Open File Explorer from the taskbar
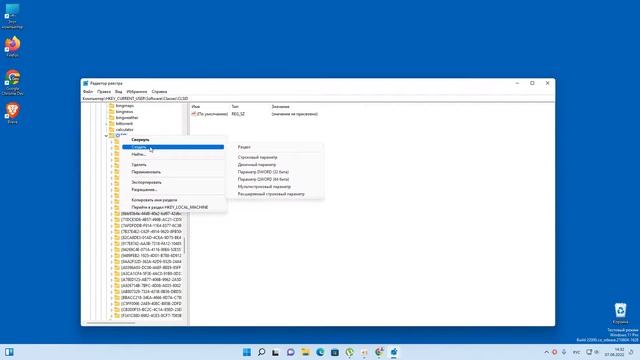This screenshot has width=640, height=360. click(x=305, y=352)
